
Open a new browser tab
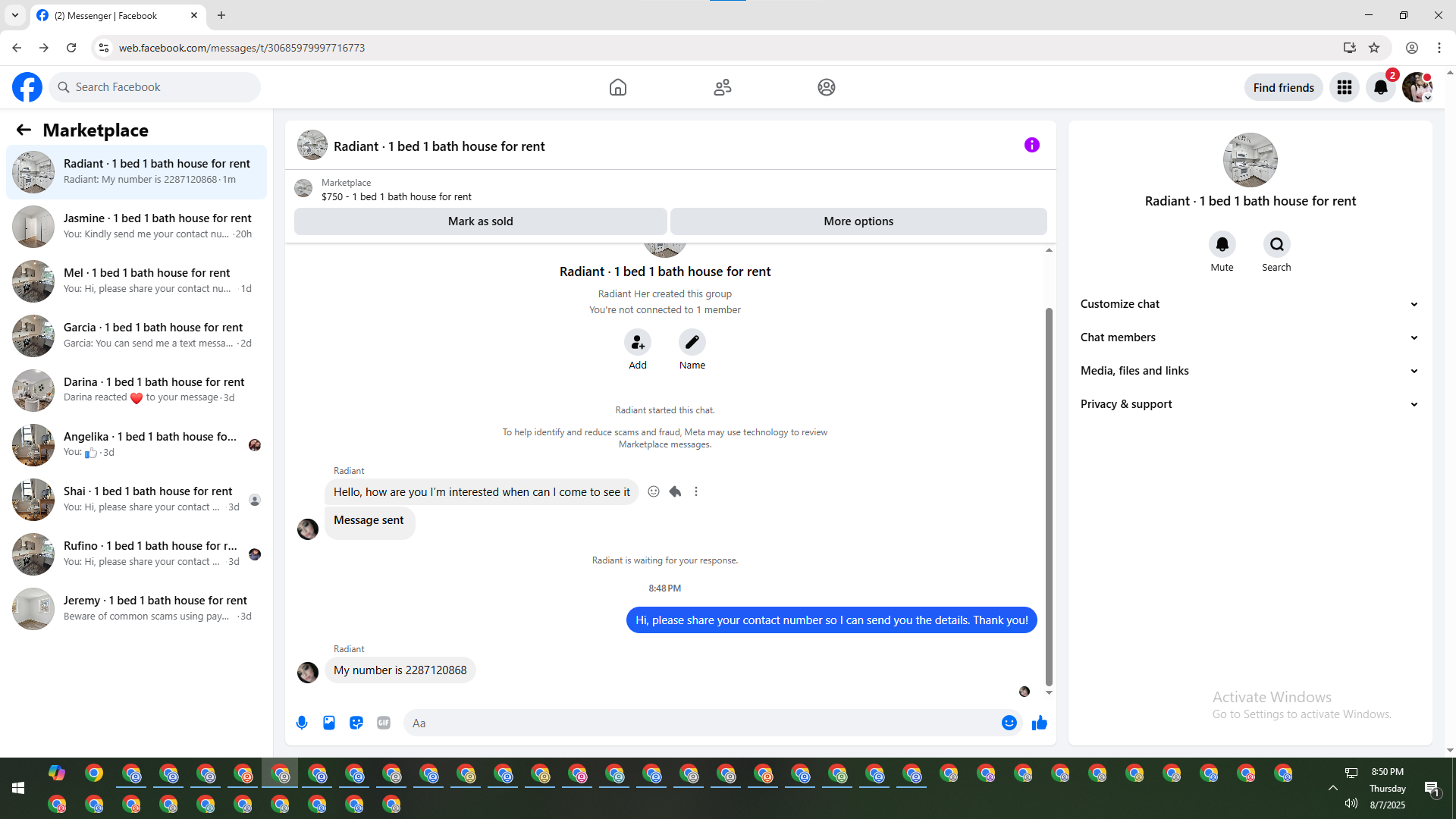pyautogui.click(x=221, y=15)
